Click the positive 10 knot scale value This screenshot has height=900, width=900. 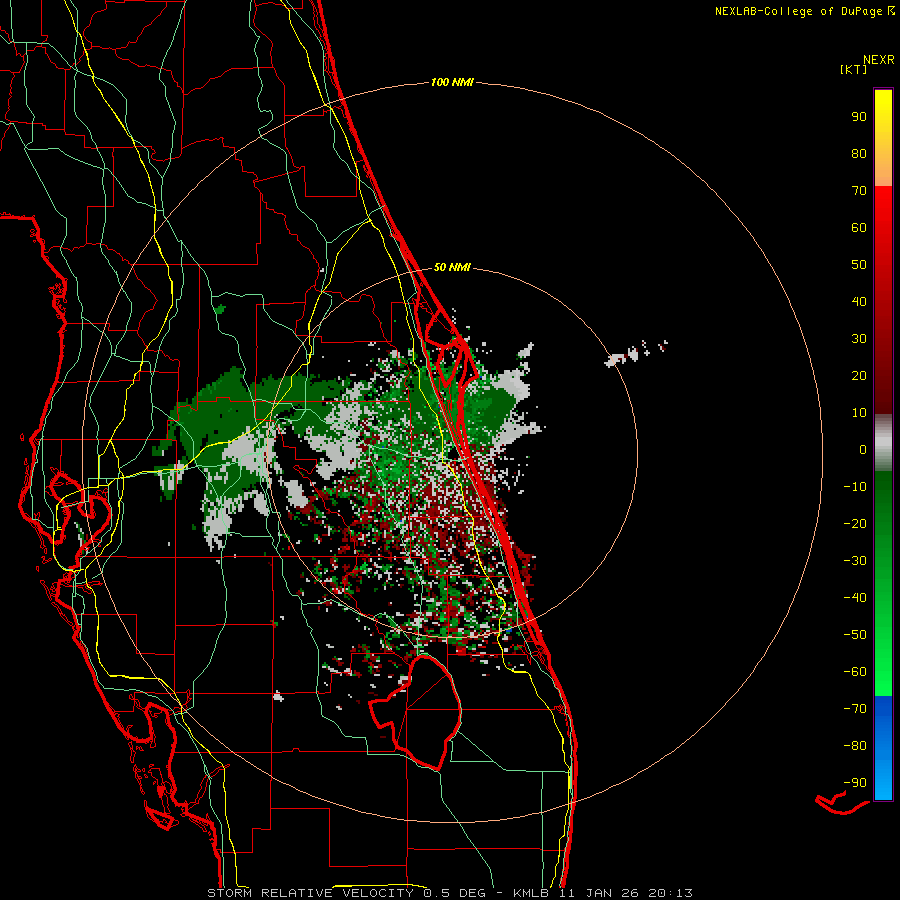pyautogui.click(x=859, y=413)
